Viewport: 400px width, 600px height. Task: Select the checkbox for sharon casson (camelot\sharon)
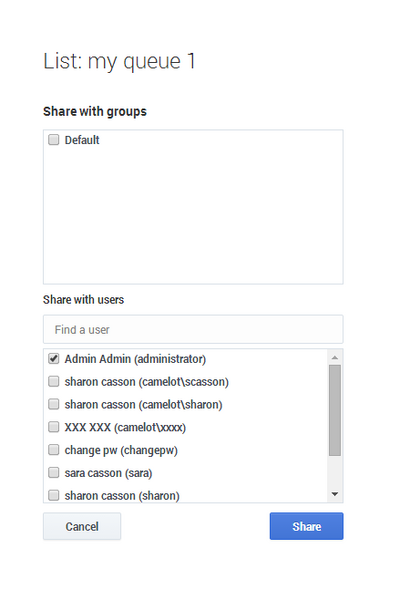coord(54,404)
